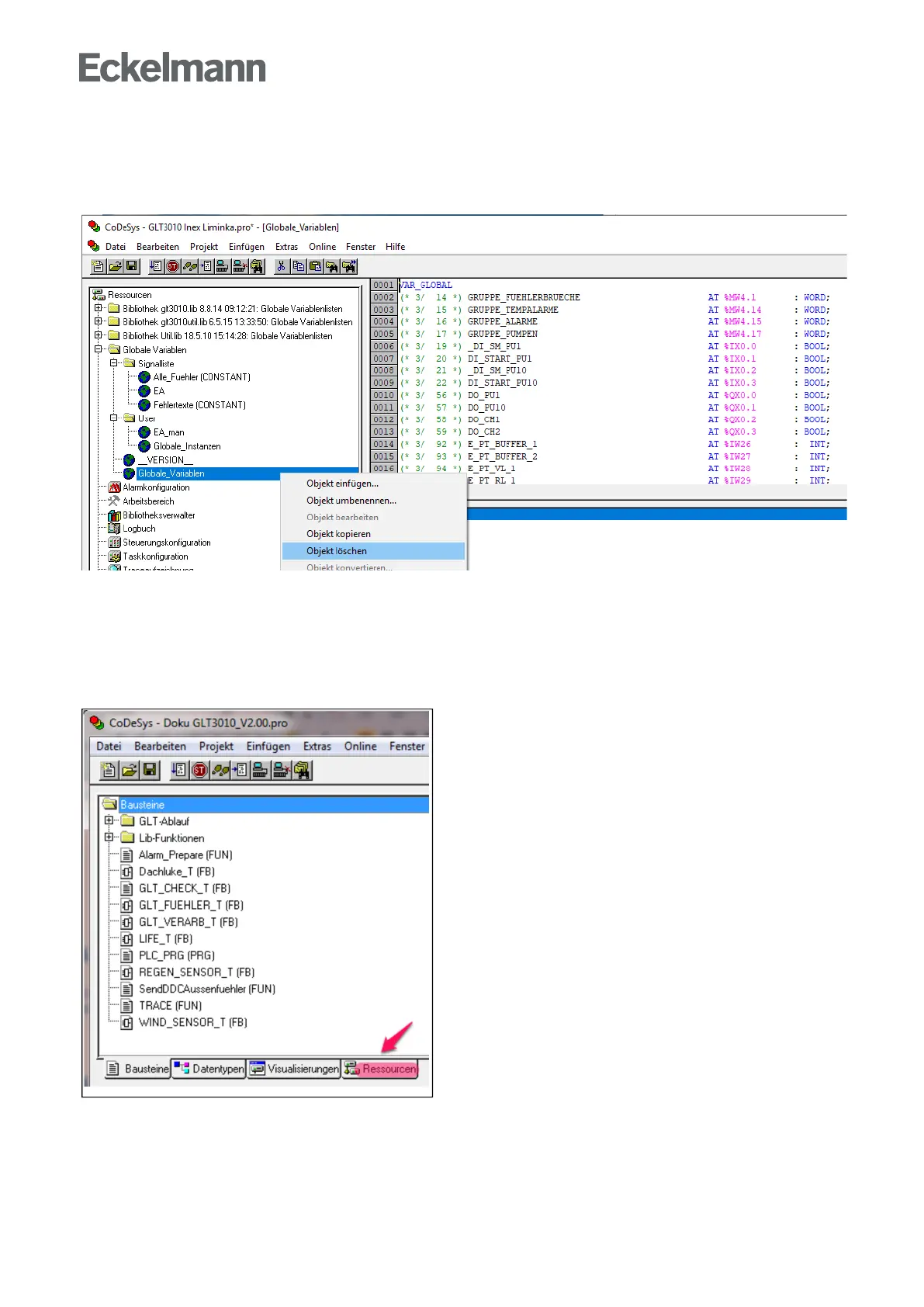Click New file icon in Liminka window toolbar
924x1307 pixels.
pyautogui.click(x=99, y=266)
